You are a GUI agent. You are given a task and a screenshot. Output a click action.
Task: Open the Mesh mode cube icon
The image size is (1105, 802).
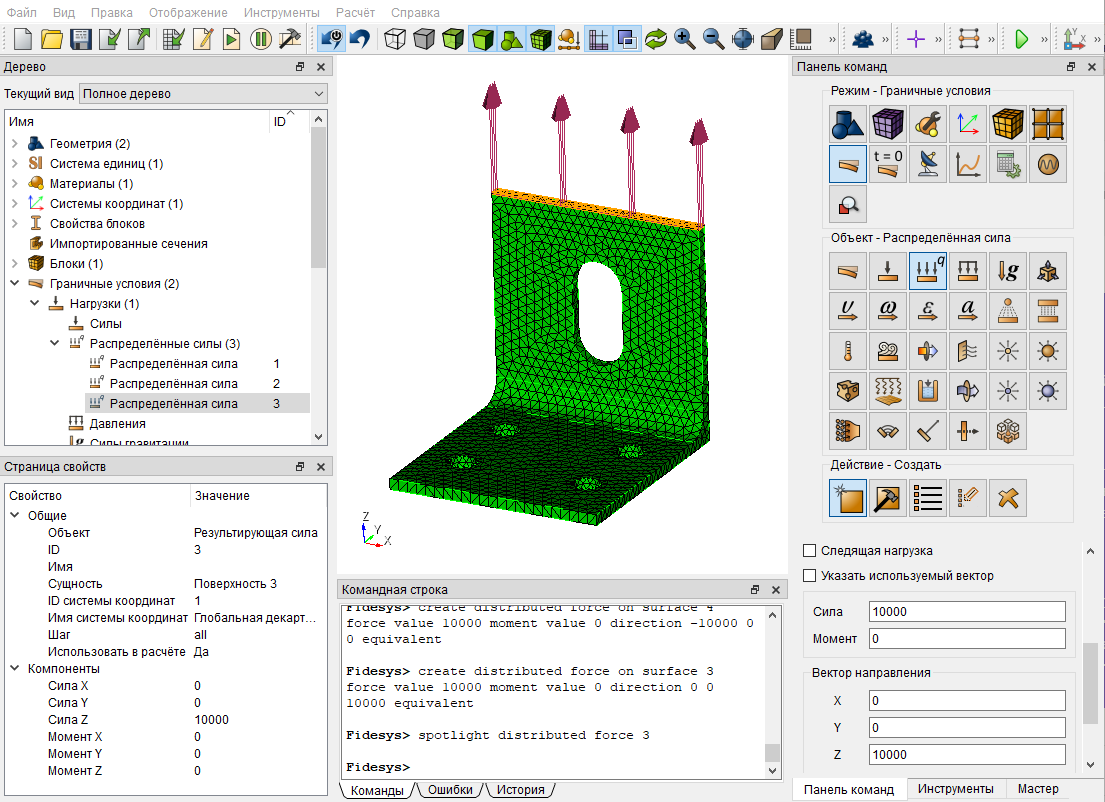888,124
